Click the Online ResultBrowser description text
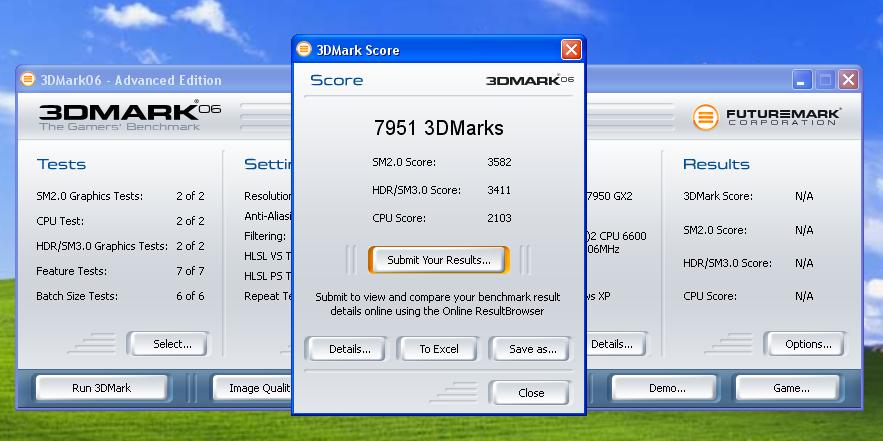The image size is (883, 441). click(x=438, y=304)
